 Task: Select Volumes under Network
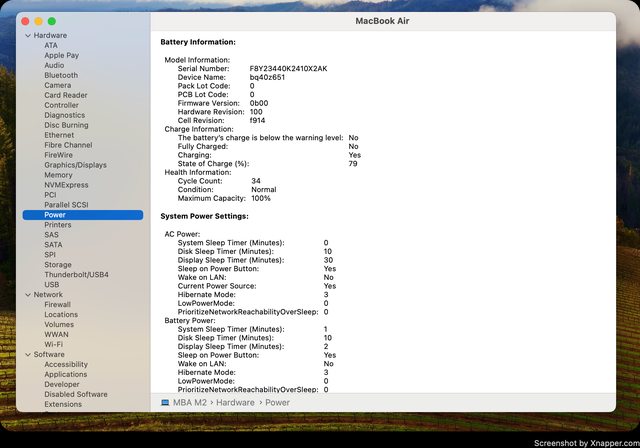[x=59, y=325]
